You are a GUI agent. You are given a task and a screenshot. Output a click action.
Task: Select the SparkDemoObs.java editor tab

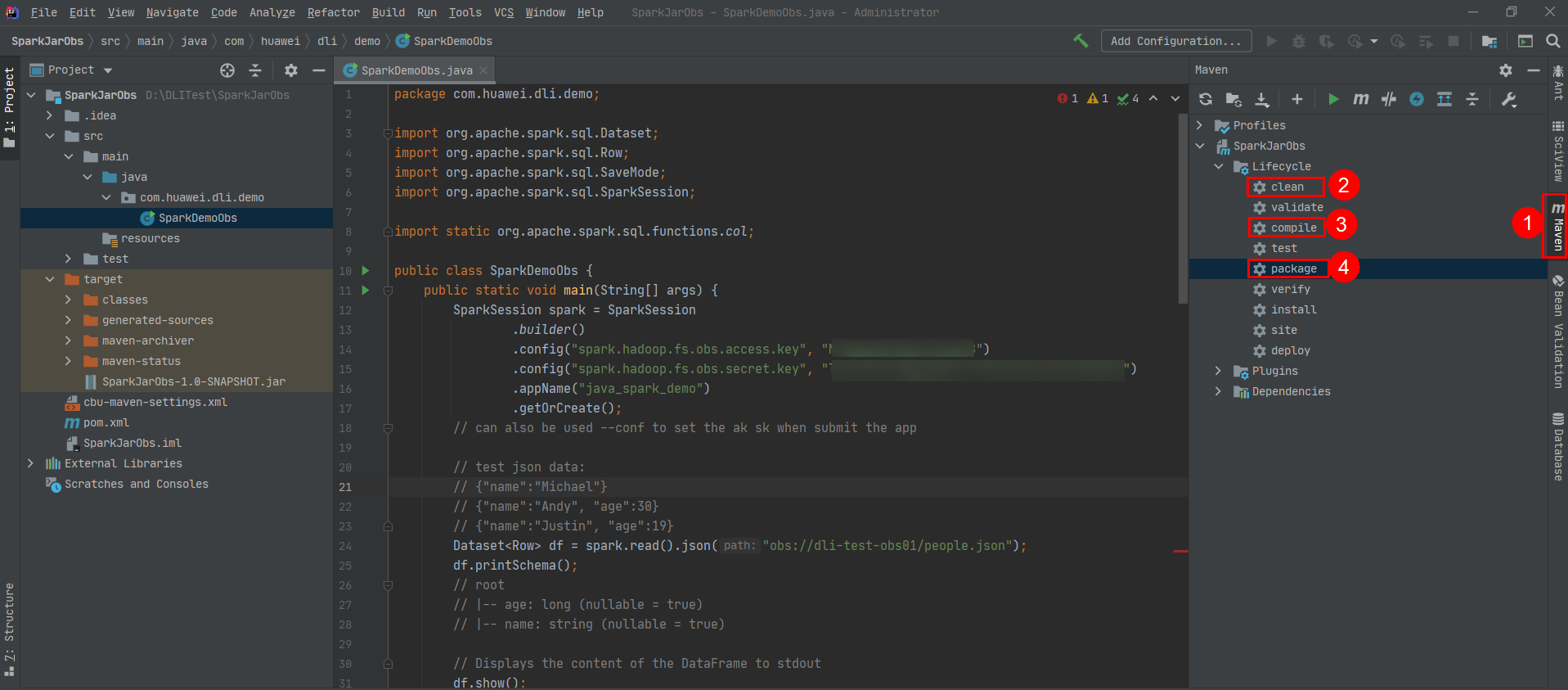(x=416, y=70)
